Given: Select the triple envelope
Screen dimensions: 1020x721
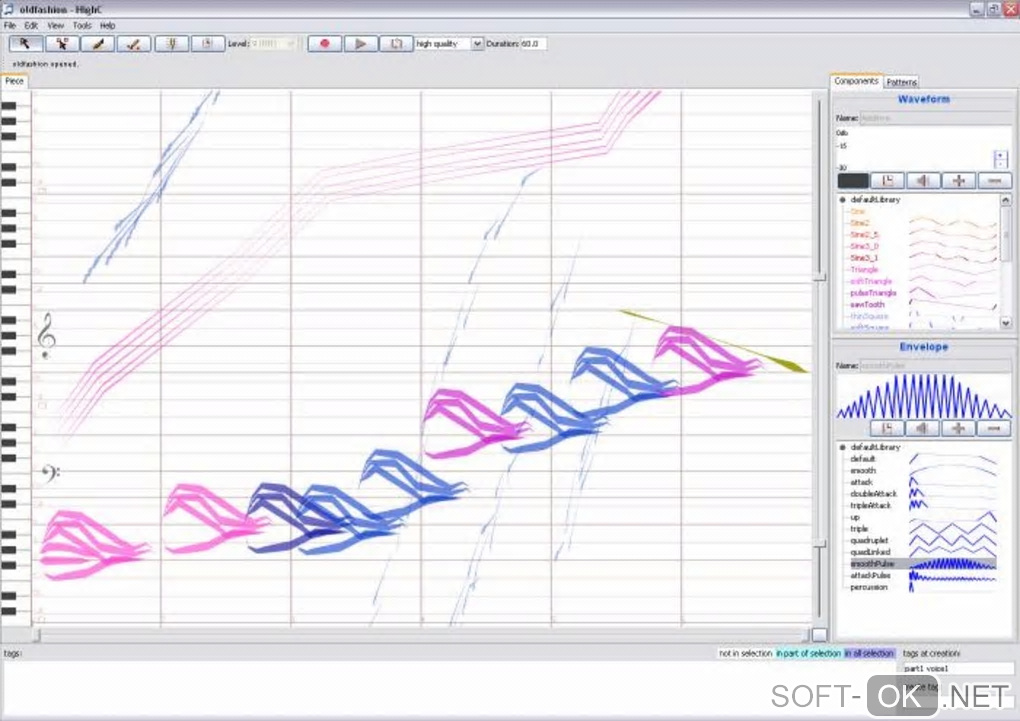Looking at the screenshot, I should coord(859,529).
